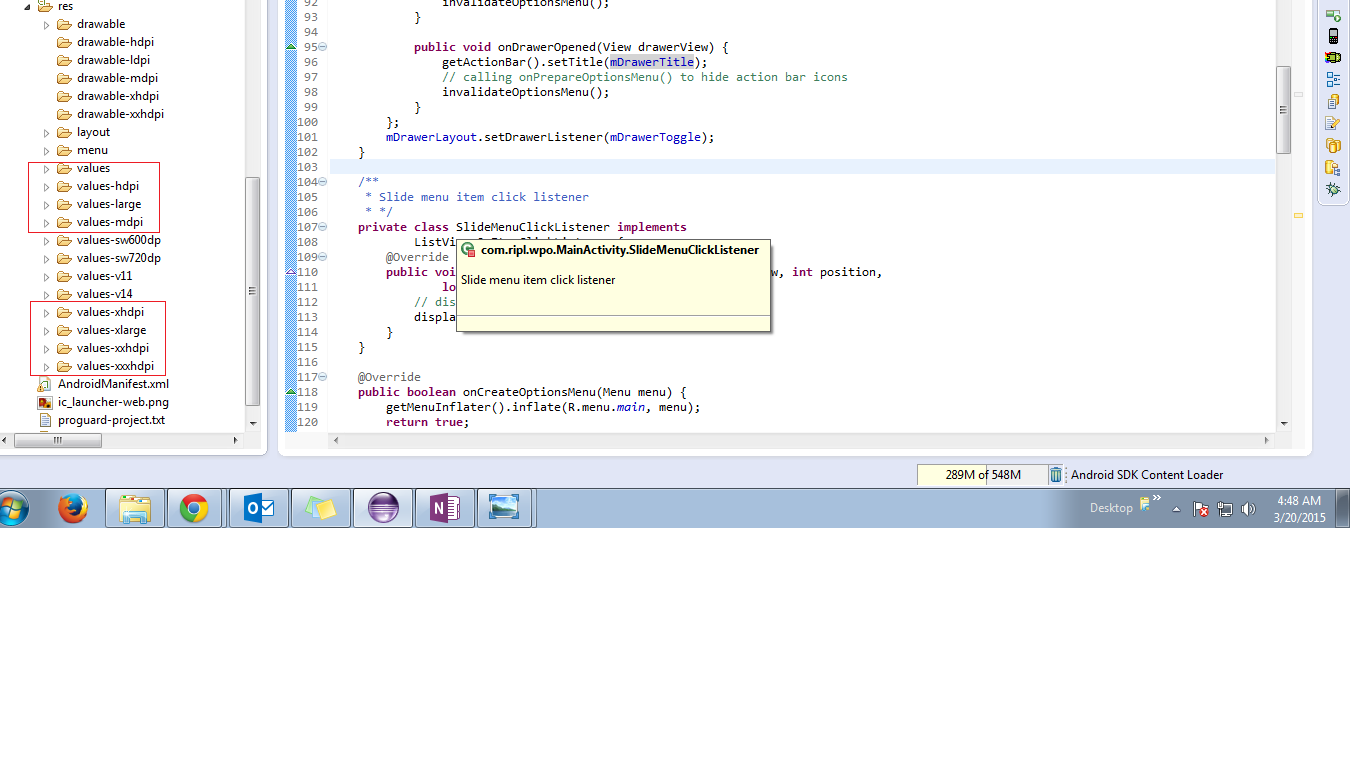Click the double yellow cylinders database icon

click(x=1333, y=145)
